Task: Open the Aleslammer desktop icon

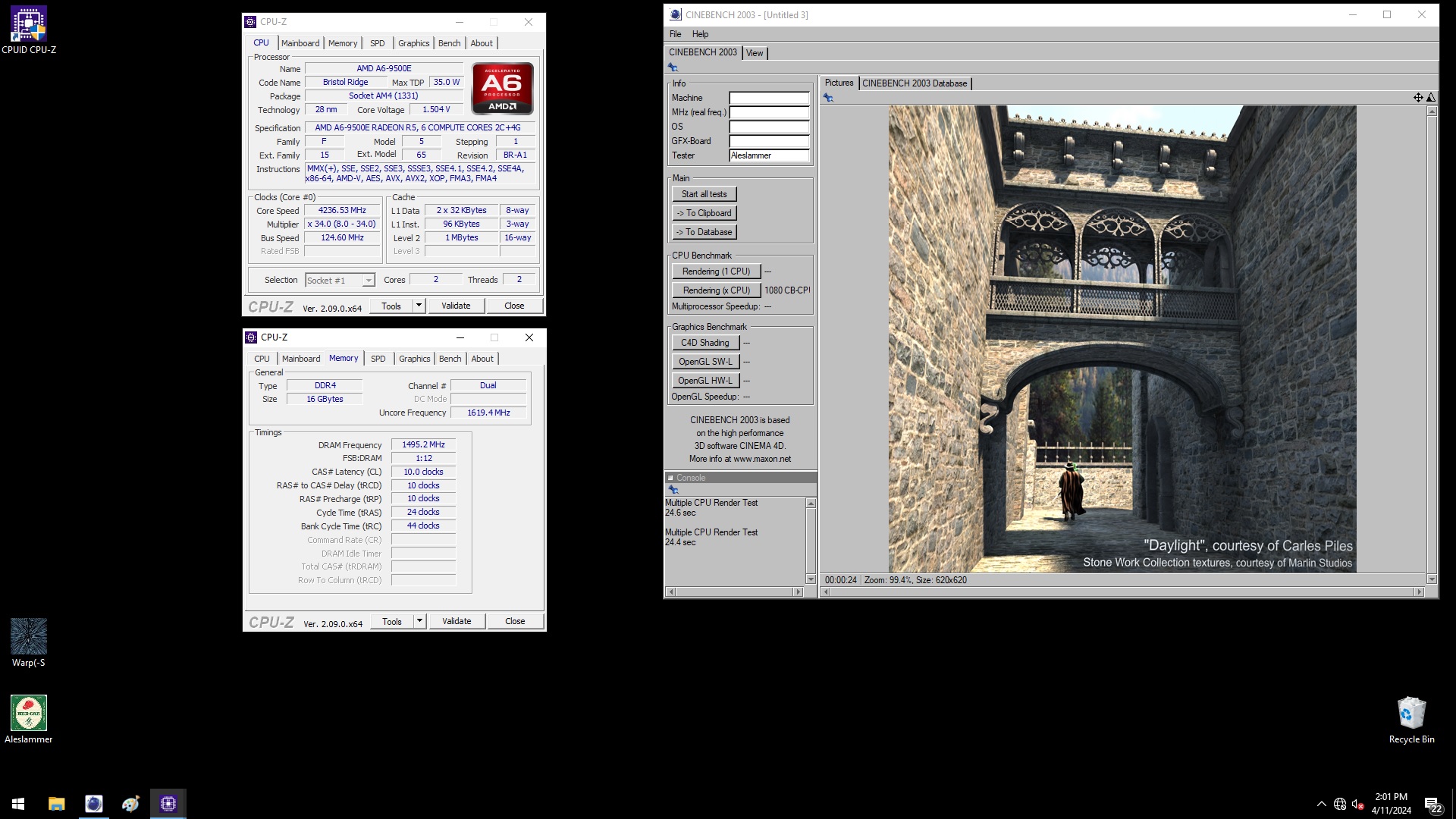Action: 29,720
